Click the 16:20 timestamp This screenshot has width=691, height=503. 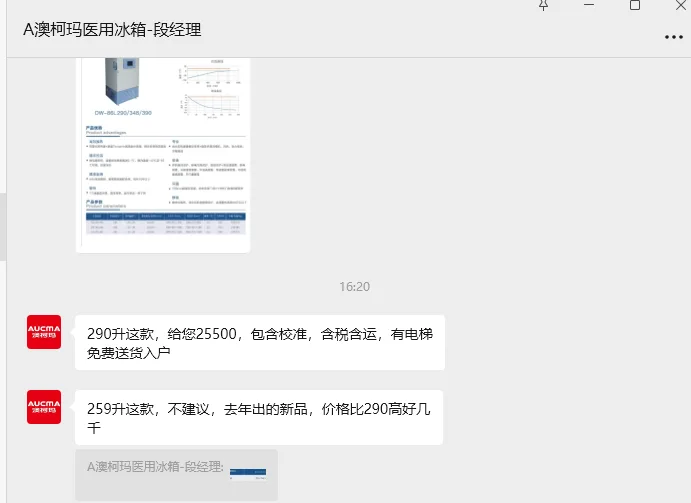click(x=354, y=287)
